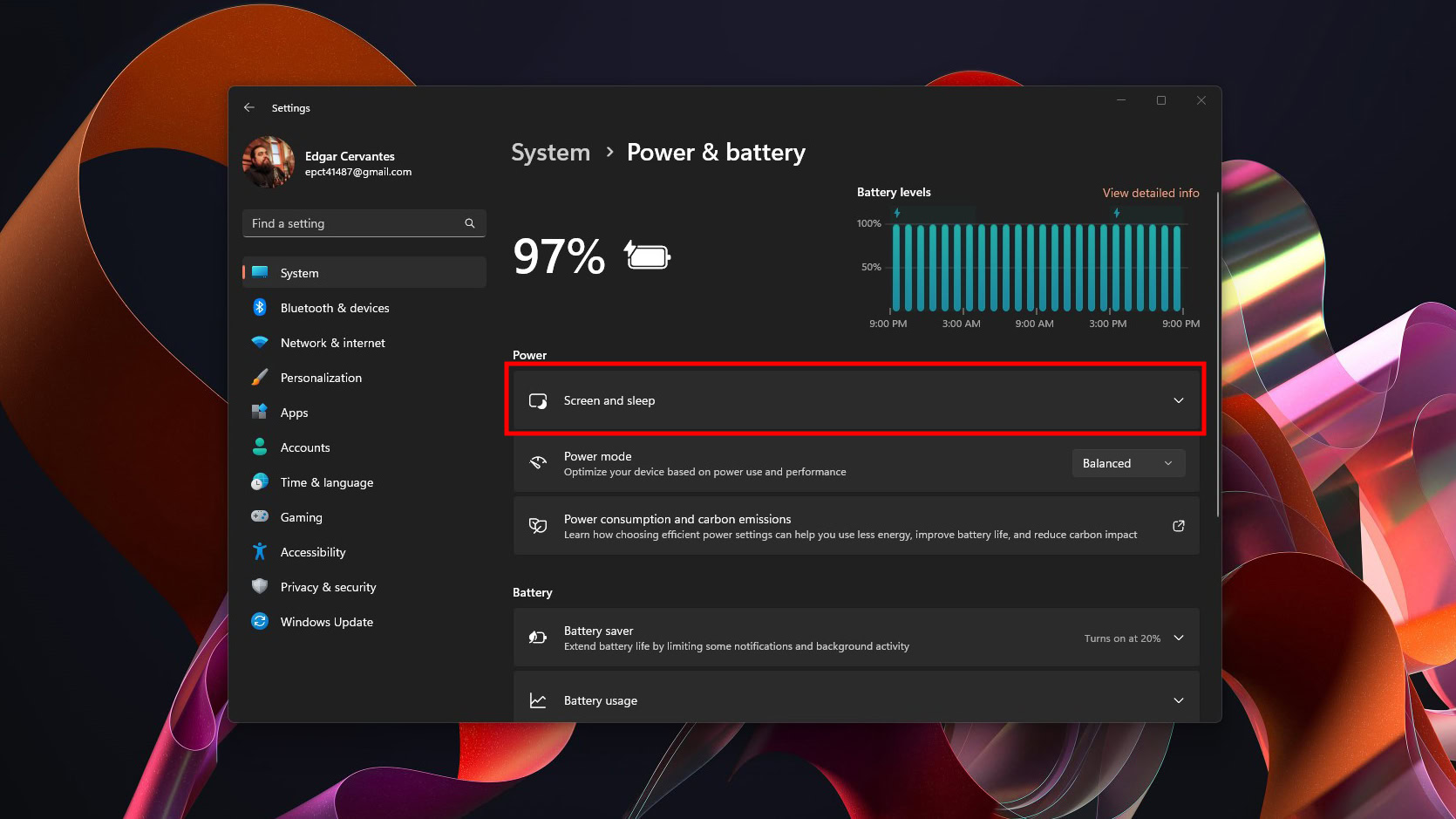This screenshot has height=819, width=1456.
Task: Click the epct41487@gmail.com account email
Action: click(358, 172)
